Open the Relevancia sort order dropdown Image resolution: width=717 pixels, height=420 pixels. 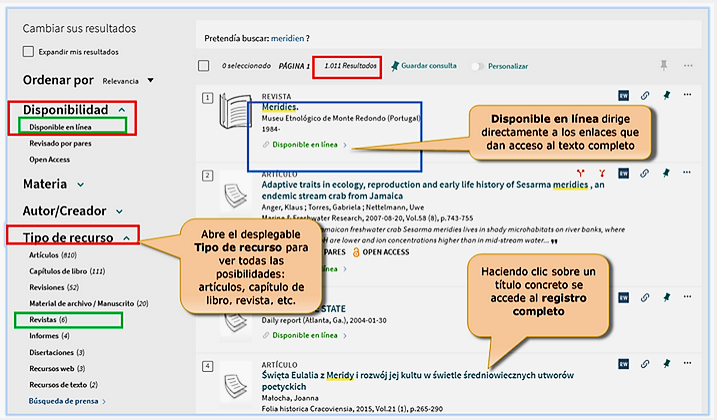(126, 80)
